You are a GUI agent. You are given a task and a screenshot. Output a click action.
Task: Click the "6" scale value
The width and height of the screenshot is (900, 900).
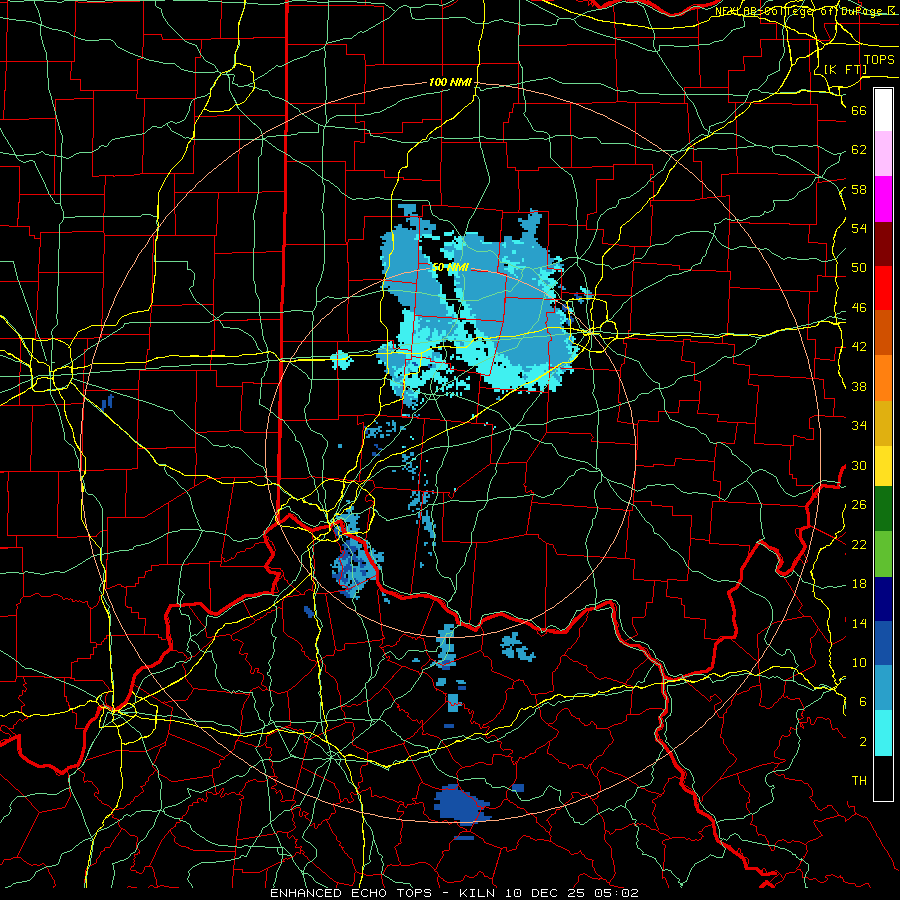point(862,702)
